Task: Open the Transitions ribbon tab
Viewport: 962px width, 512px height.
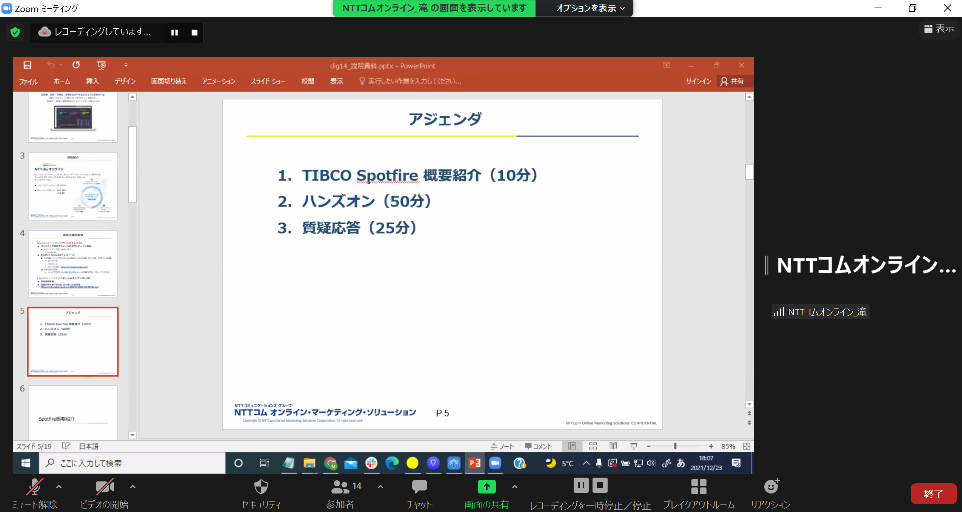Action: click(x=169, y=82)
